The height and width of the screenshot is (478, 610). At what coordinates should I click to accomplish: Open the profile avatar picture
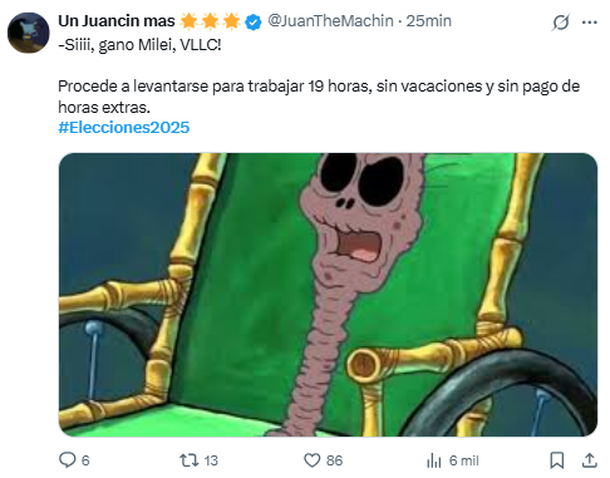(28, 33)
